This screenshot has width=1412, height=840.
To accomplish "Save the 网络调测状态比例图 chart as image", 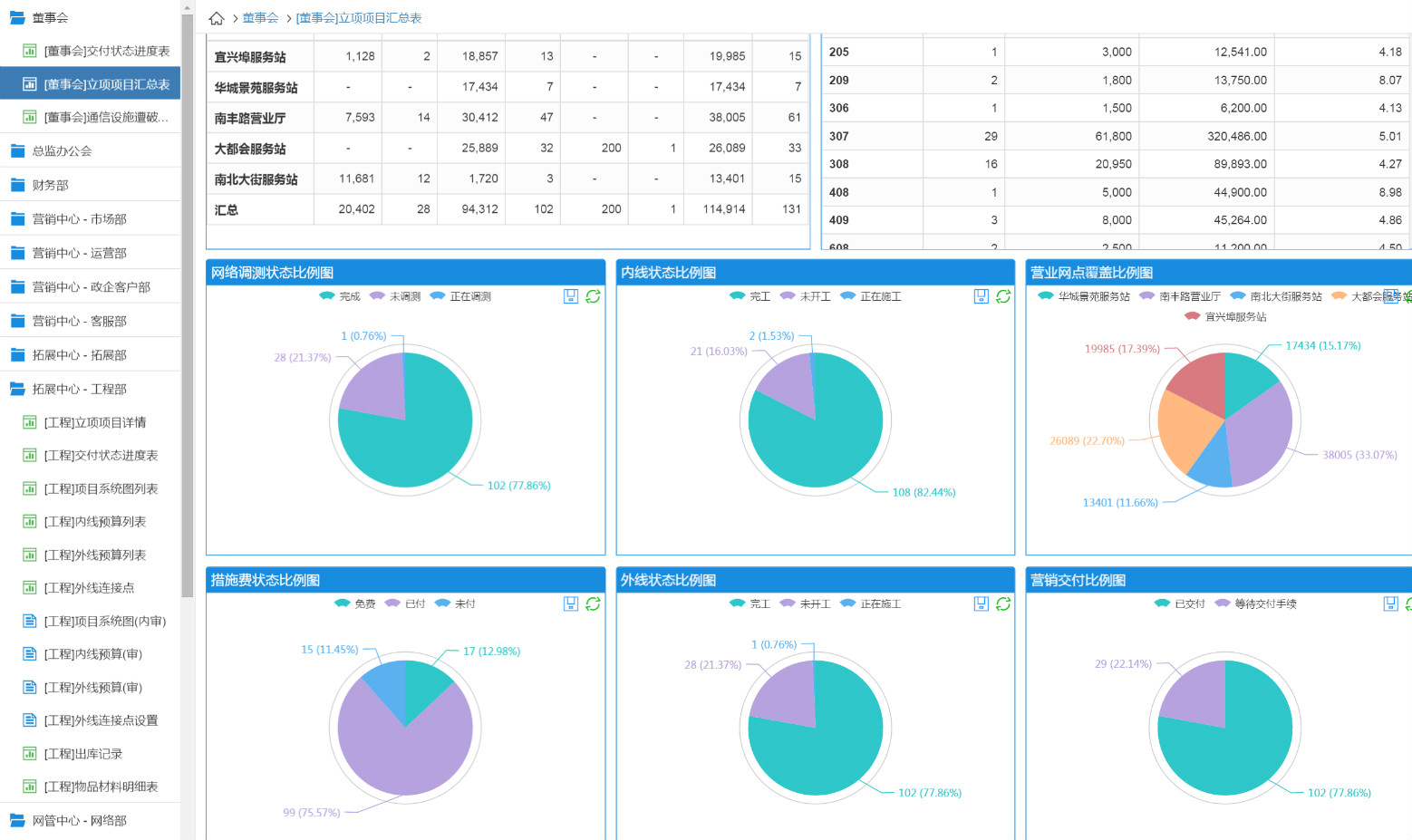I will [571, 296].
